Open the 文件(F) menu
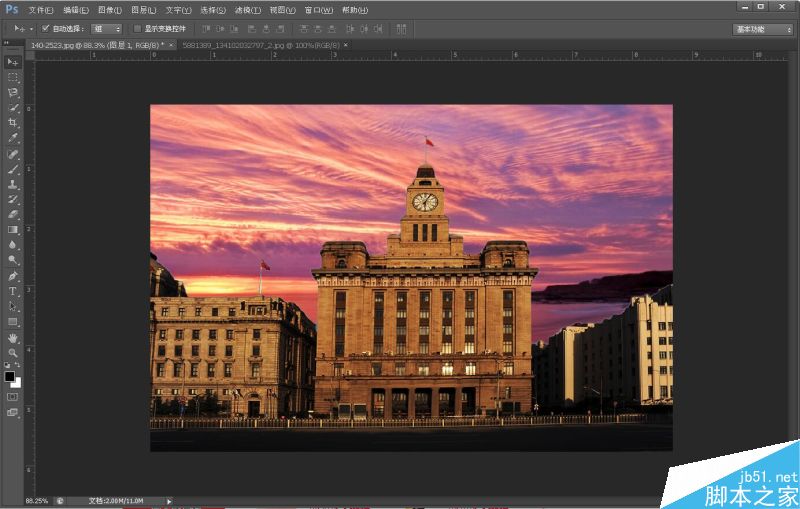The width and height of the screenshot is (800, 509). pyautogui.click(x=41, y=10)
